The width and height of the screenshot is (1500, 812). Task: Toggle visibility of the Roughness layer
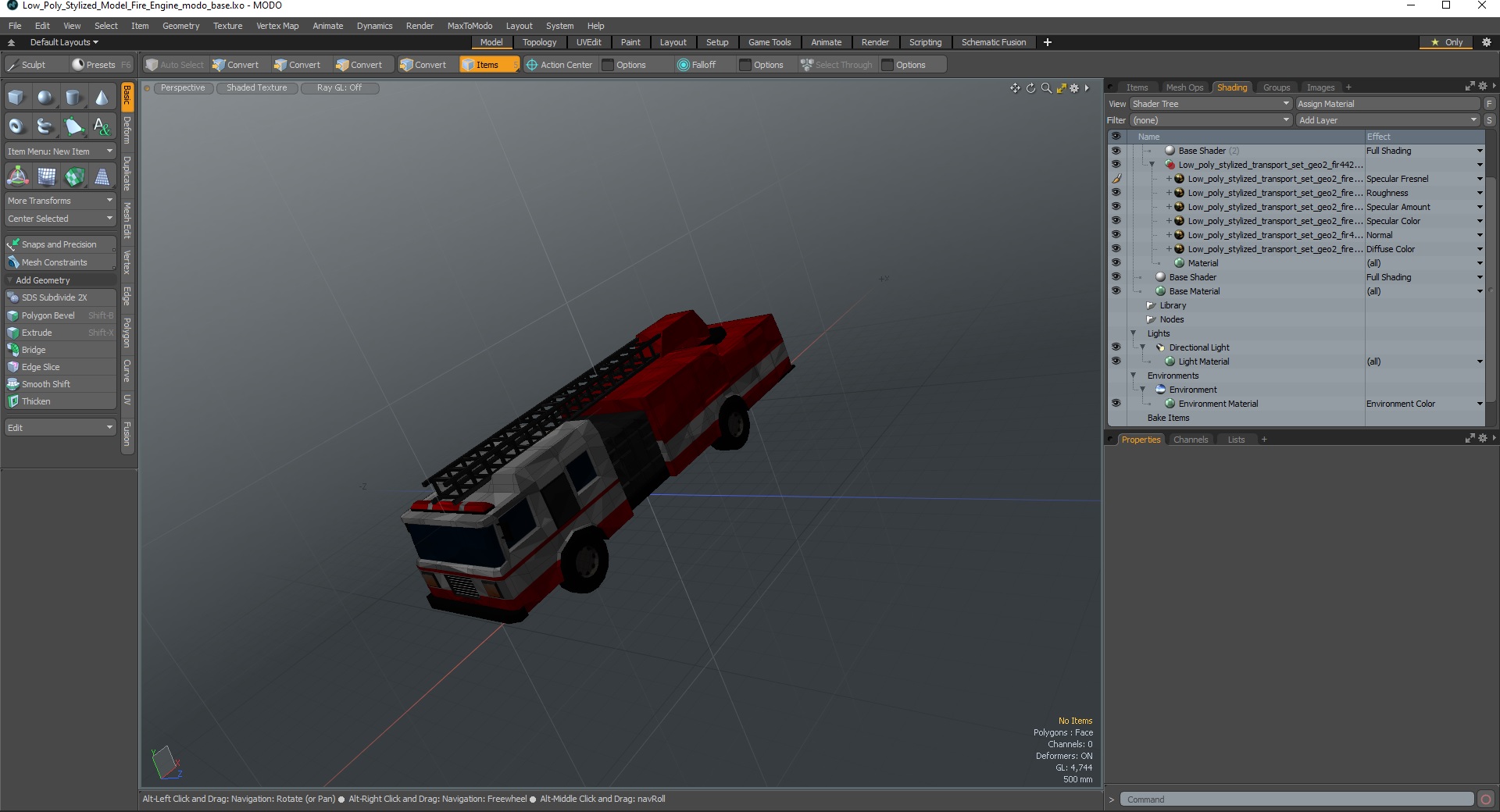(x=1116, y=193)
